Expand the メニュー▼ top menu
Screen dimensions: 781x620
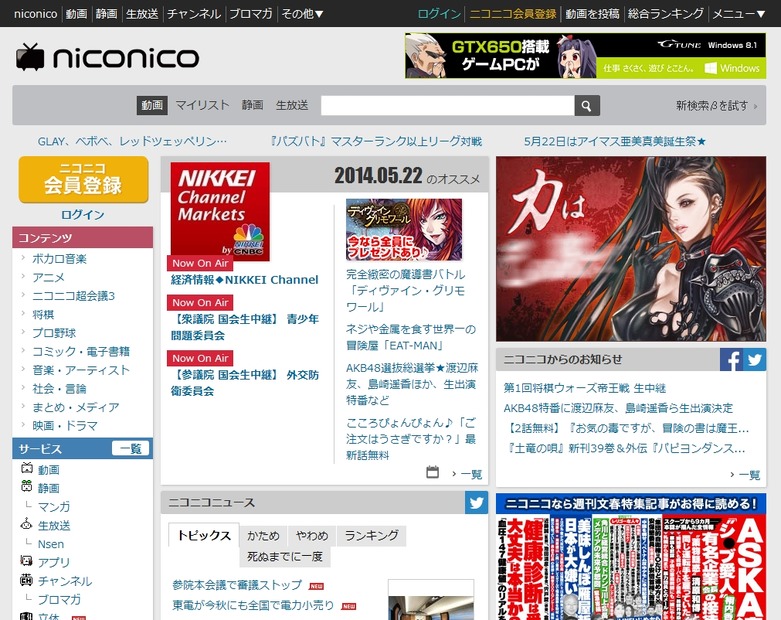(x=739, y=14)
